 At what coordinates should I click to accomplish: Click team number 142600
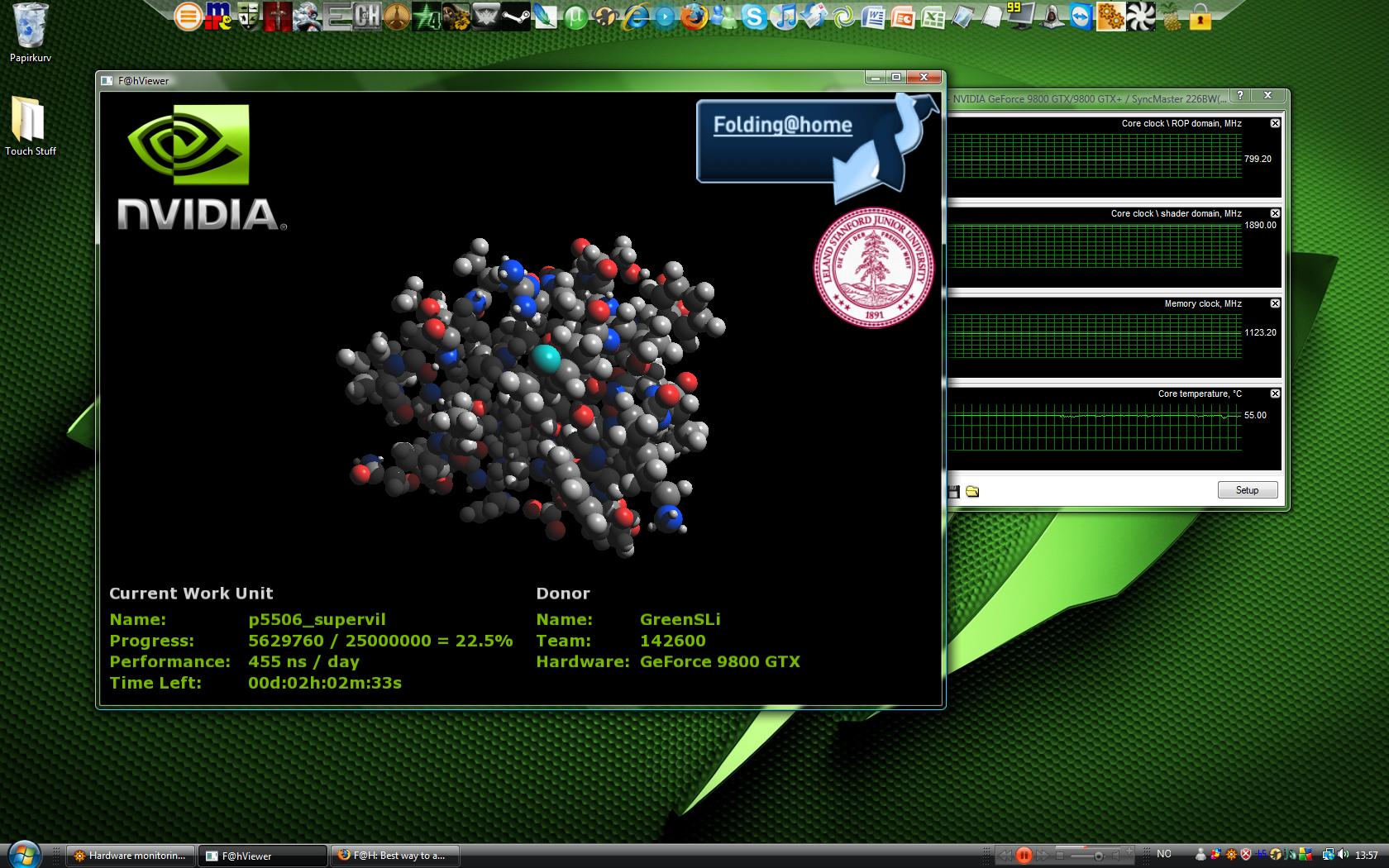[673, 641]
